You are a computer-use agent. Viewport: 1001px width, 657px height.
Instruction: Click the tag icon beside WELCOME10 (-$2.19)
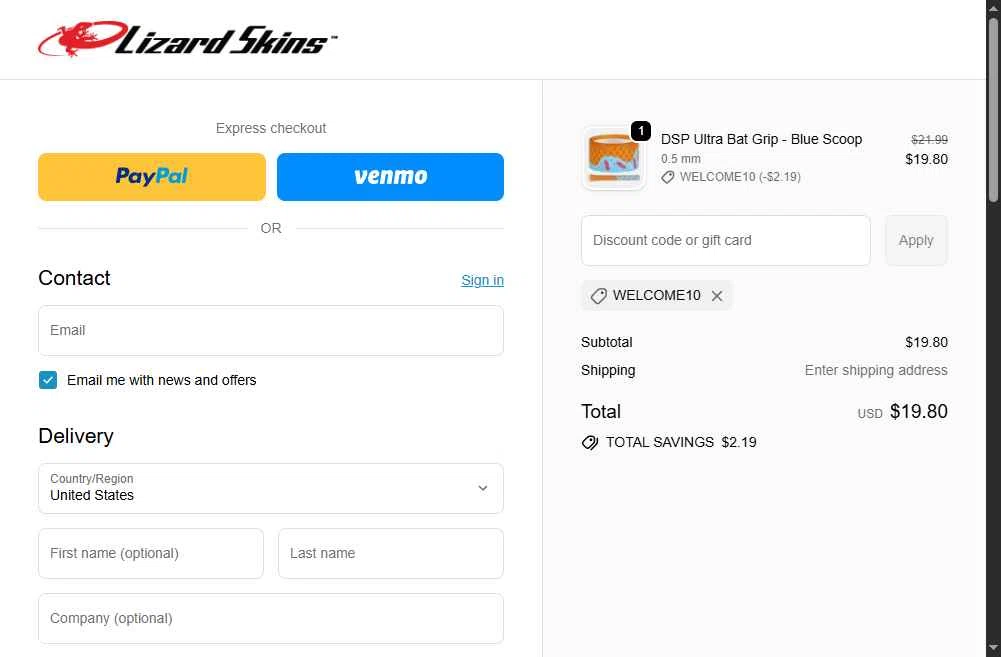(668, 177)
